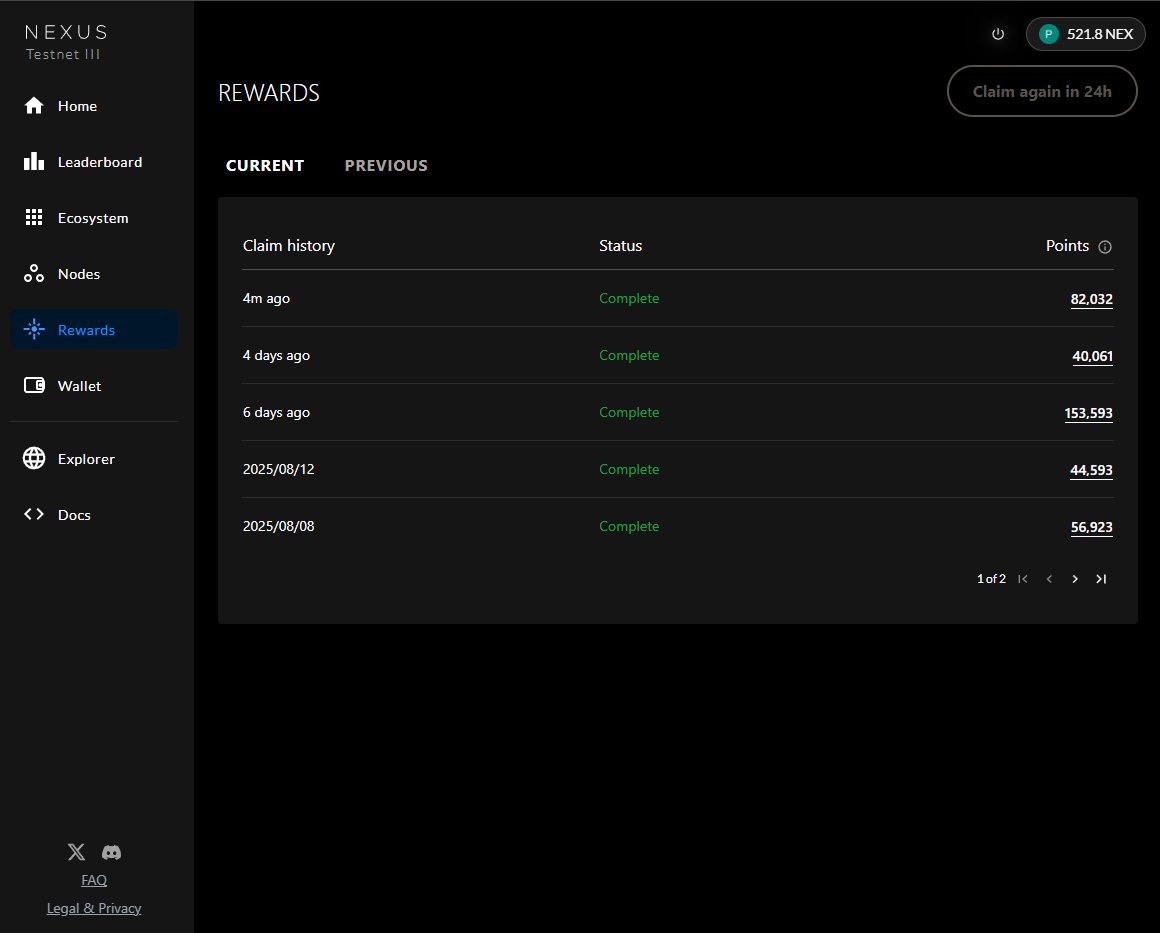Click Complete status for 6 days ago row
This screenshot has width=1160, height=933.
tap(629, 412)
